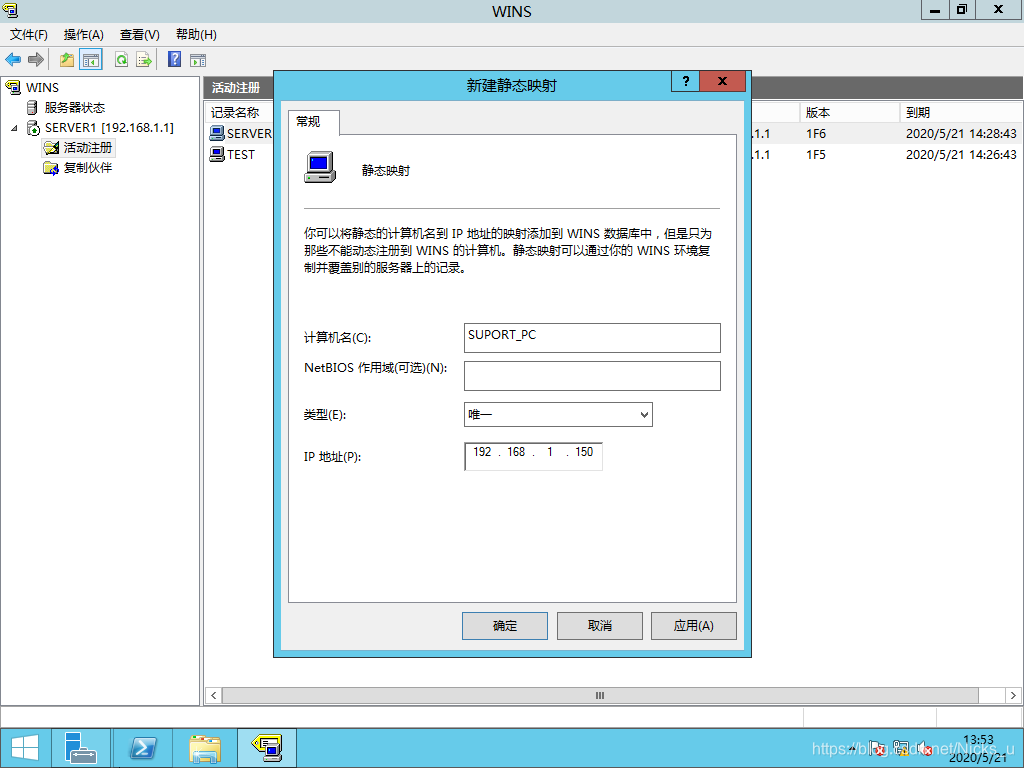Open Server Manager from taskbar
Screen dimensions: 1024x768
(81, 748)
